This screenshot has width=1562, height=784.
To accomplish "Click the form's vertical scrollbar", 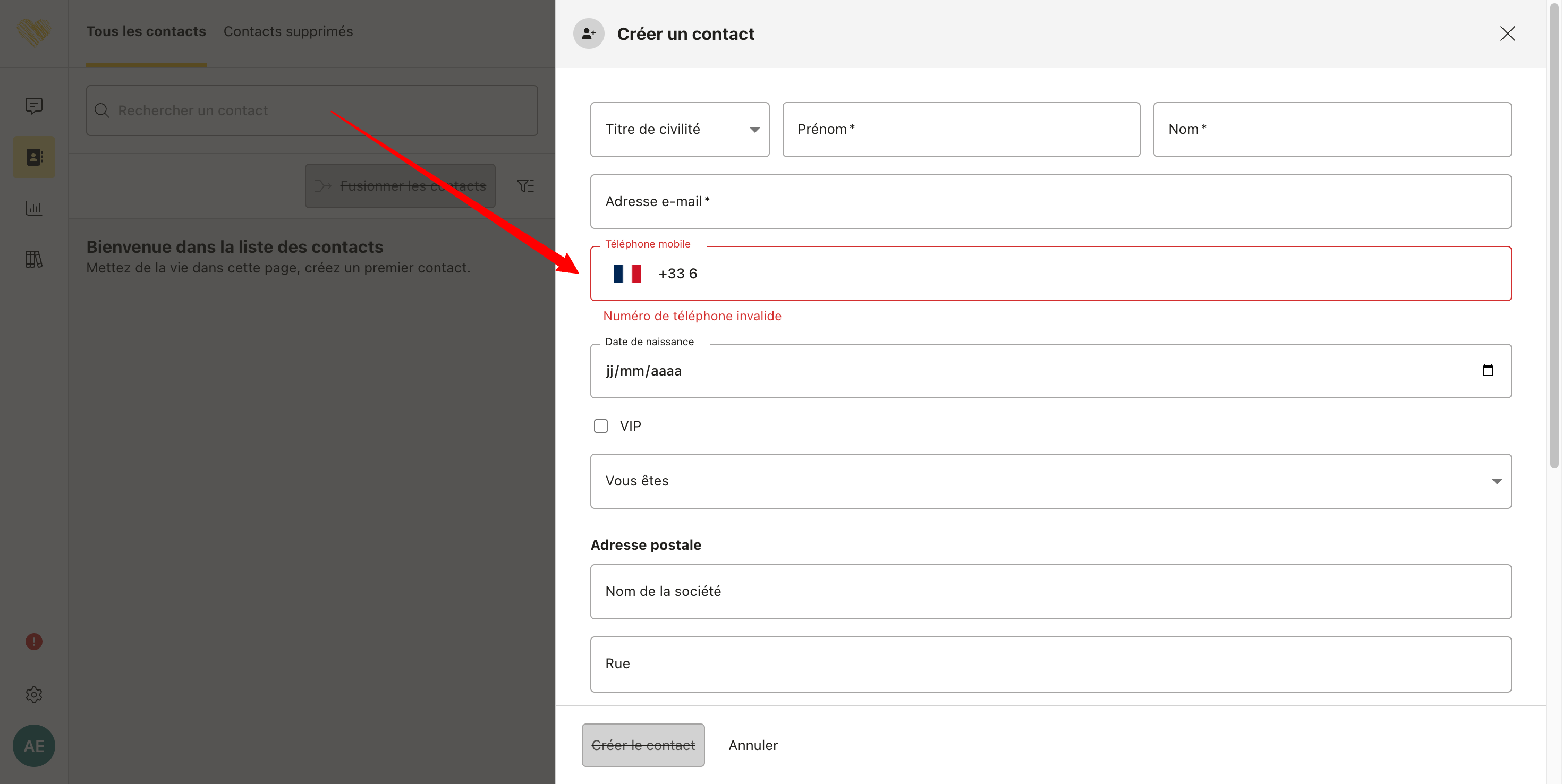I will [1554, 236].
